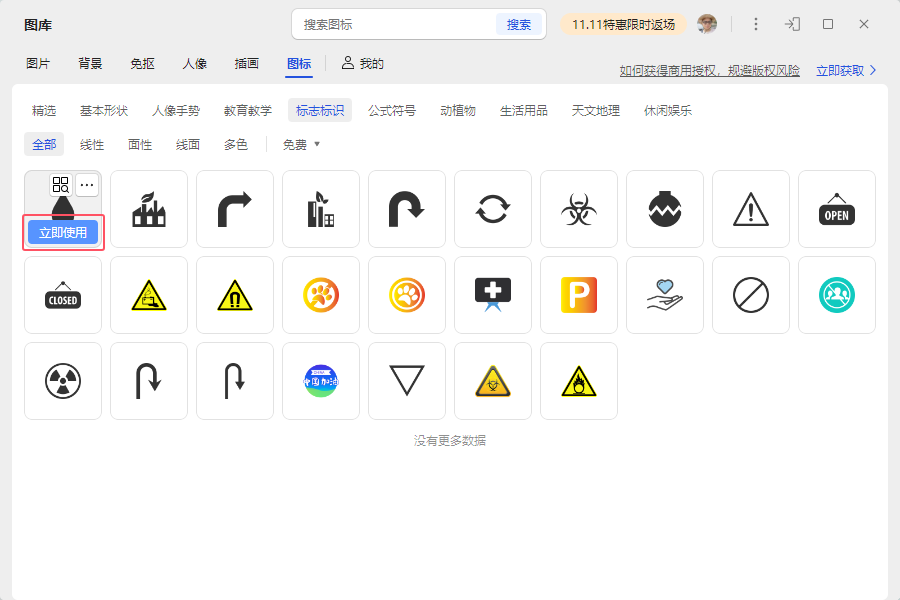The image size is (900, 600).
Task: Pick the yellow hot drink warning triangle
Action: click(x=149, y=295)
